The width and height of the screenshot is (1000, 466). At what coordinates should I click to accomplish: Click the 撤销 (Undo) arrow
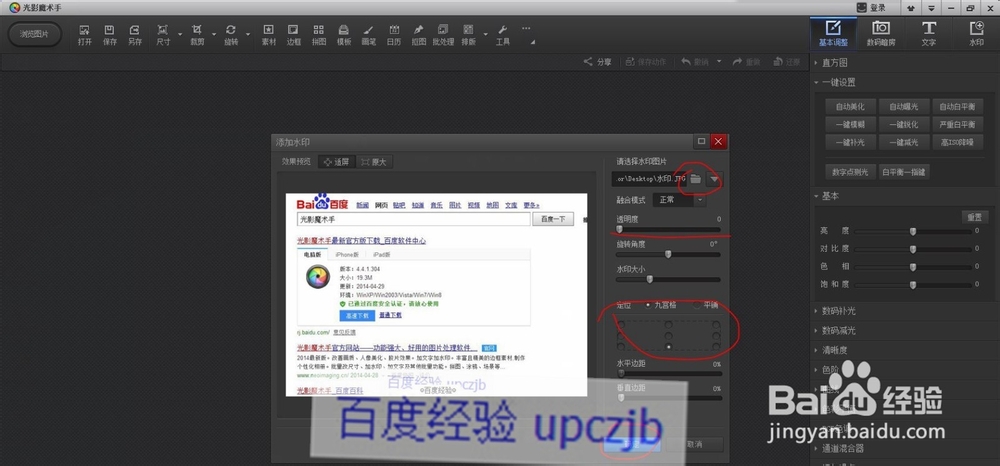point(686,62)
